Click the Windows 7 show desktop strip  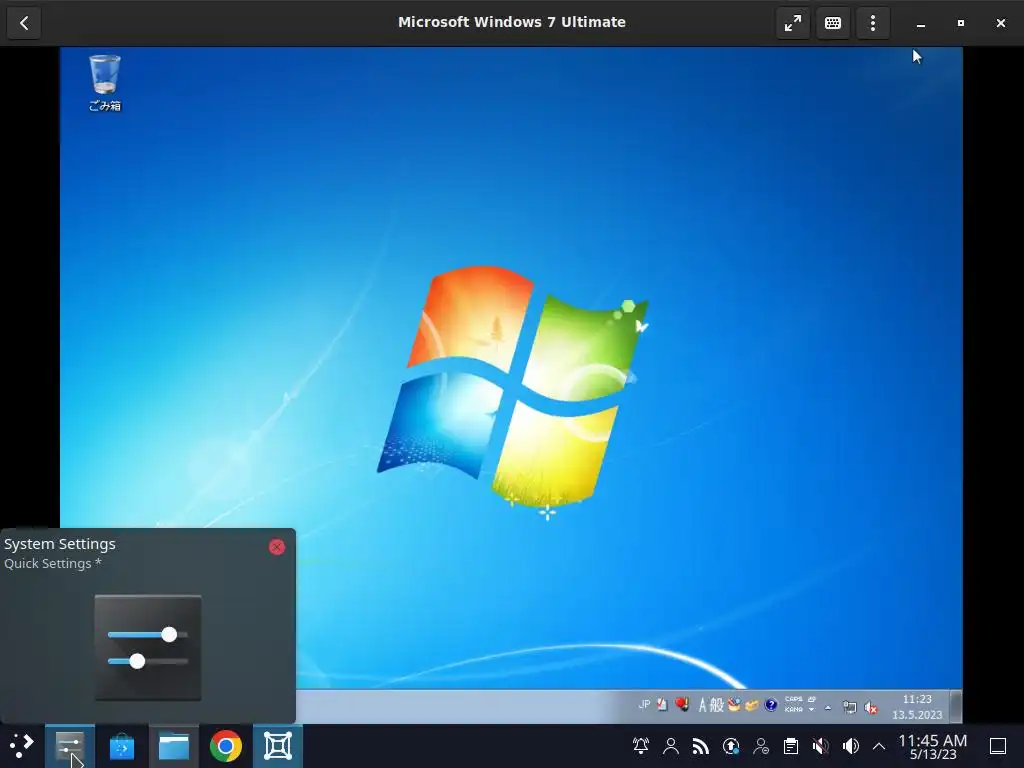point(956,707)
